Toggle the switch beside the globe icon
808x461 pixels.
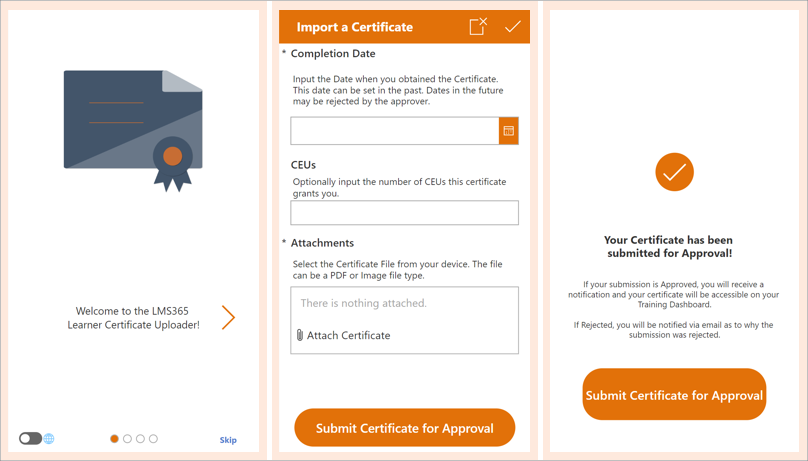point(30,439)
